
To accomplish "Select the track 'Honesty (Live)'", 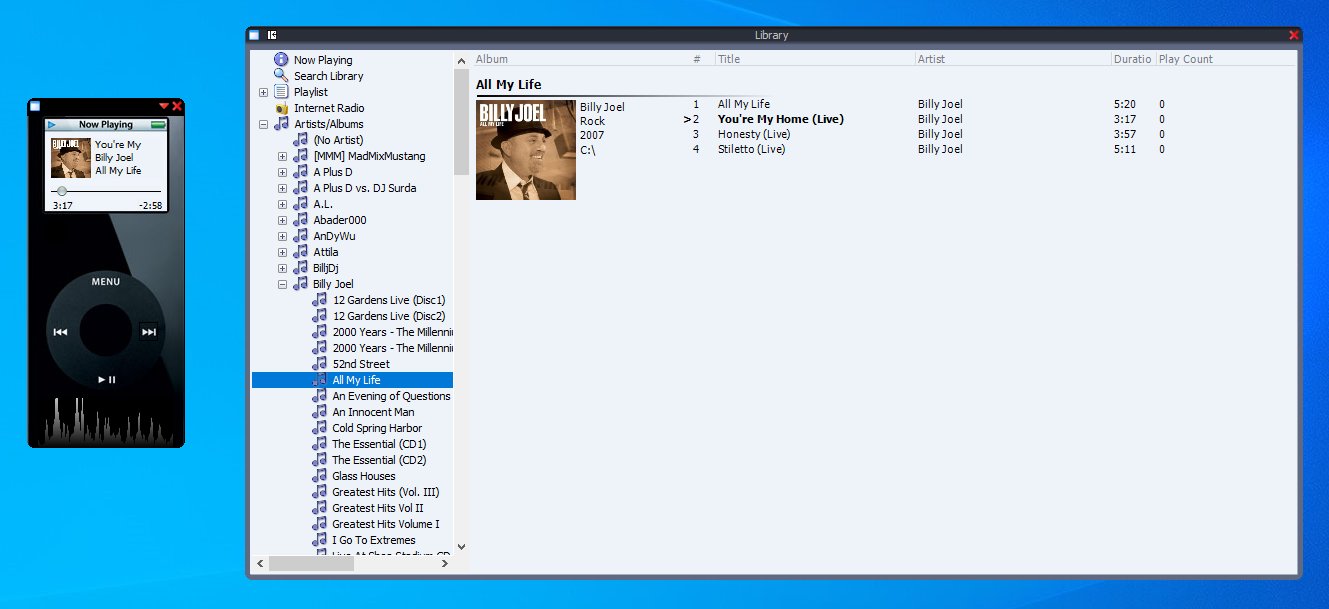I will (753, 134).
